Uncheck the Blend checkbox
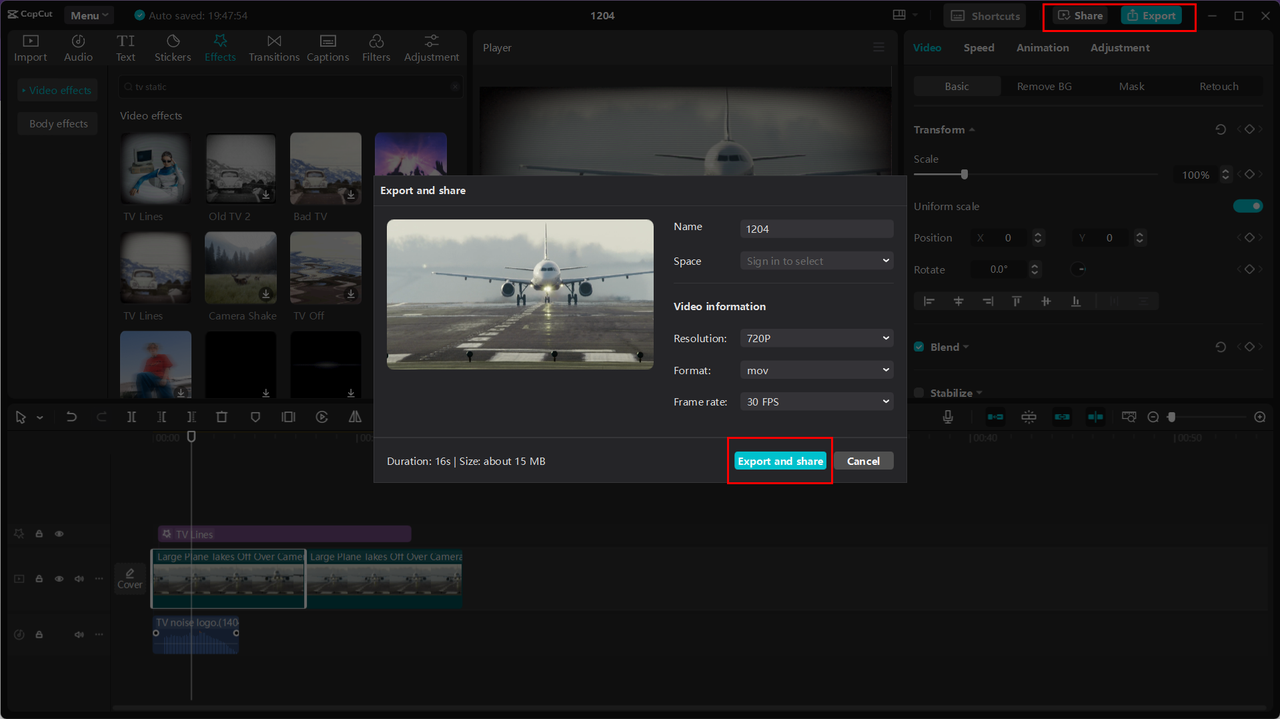1280x719 pixels. point(919,347)
